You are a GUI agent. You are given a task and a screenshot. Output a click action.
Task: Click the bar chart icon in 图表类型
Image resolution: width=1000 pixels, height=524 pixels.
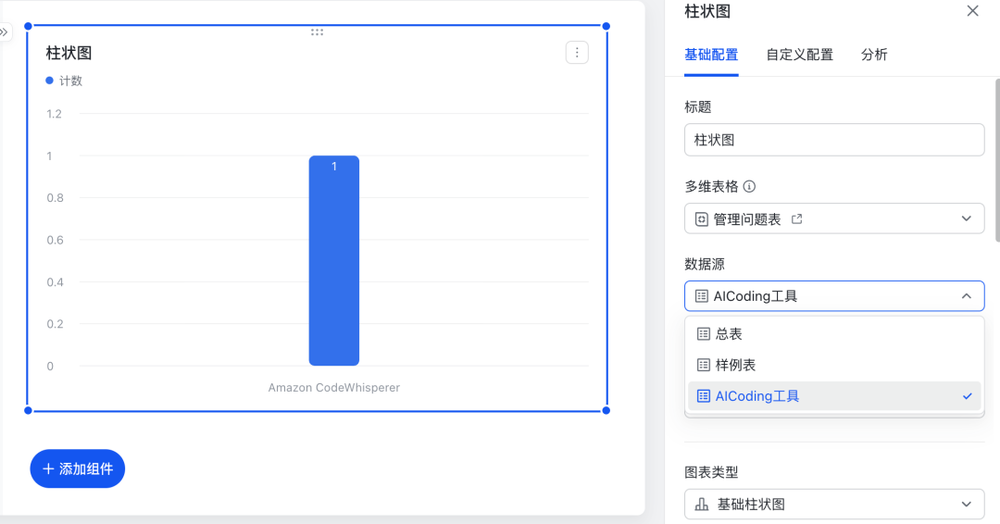coord(702,505)
